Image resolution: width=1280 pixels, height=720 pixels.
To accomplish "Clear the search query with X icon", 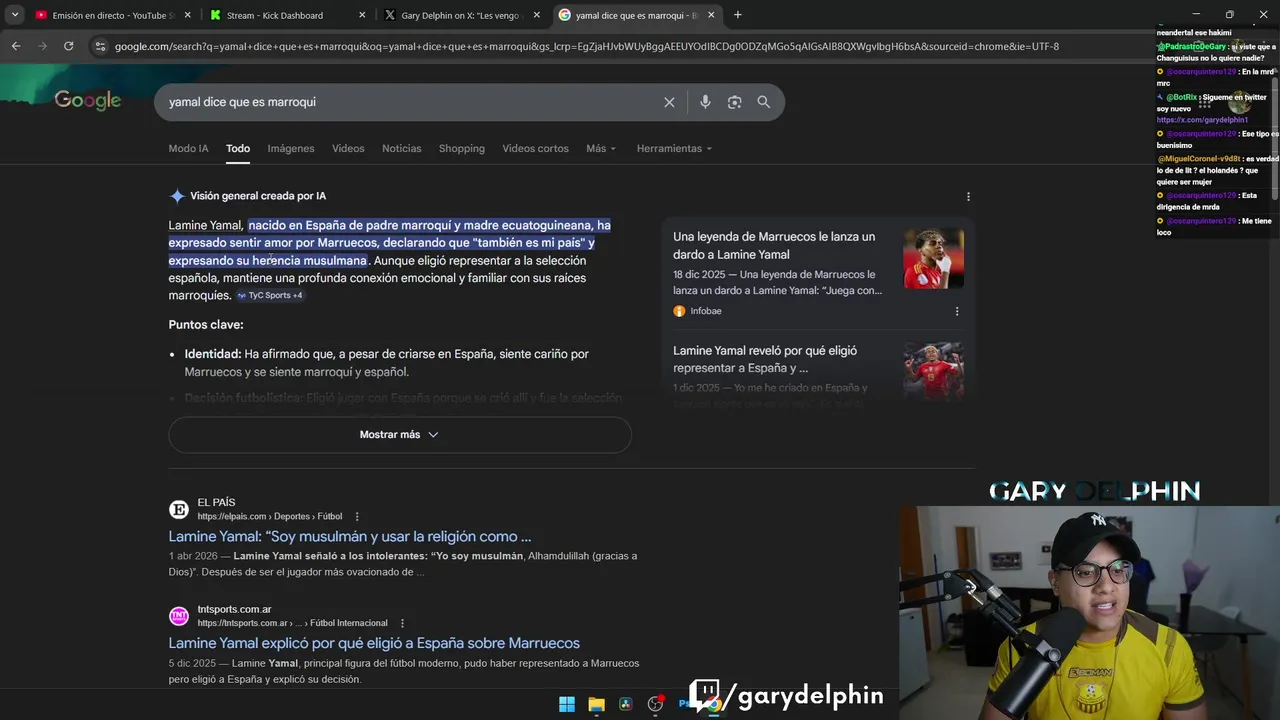I will [x=669, y=102].
